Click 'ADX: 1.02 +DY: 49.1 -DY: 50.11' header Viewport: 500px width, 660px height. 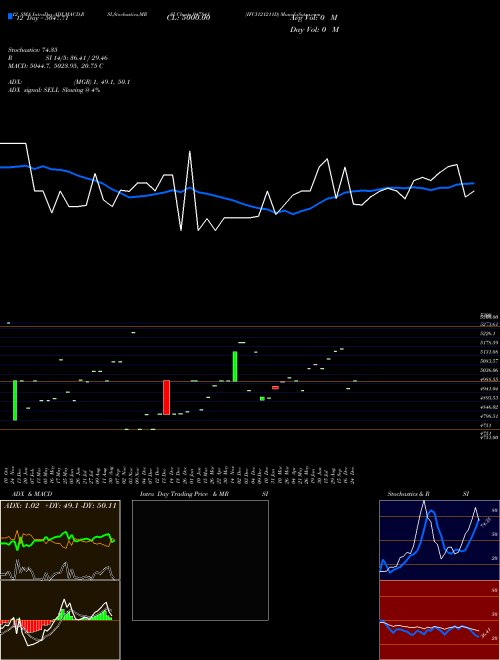point(60,506)
